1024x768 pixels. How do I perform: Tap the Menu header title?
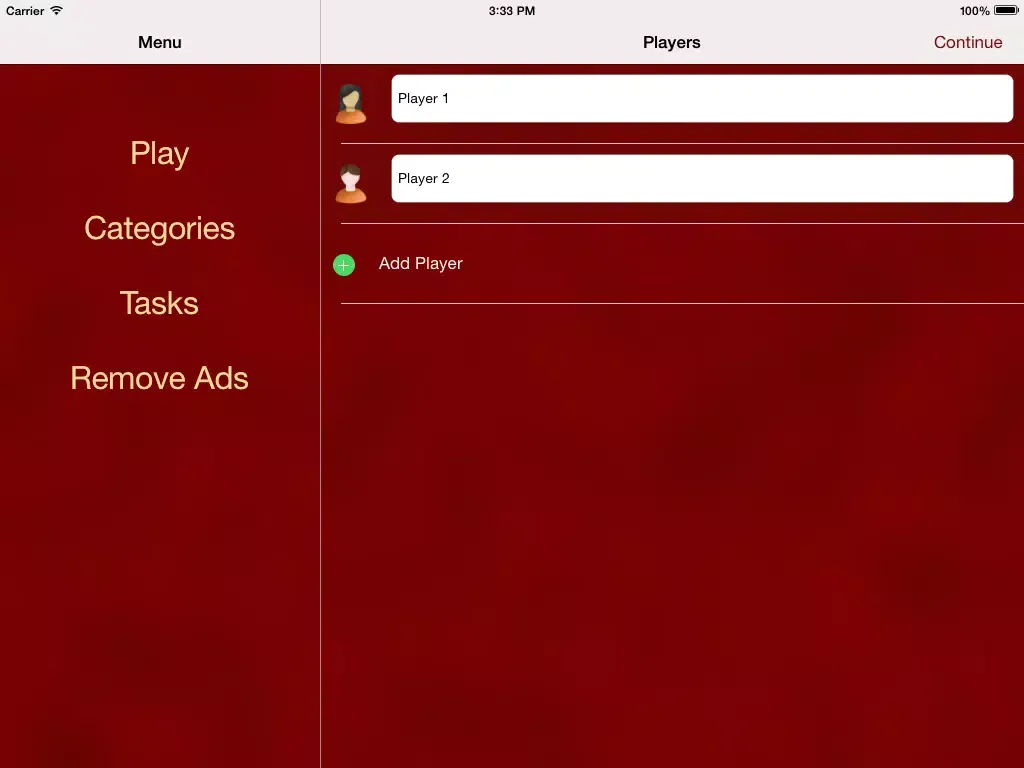pos(159,42)
